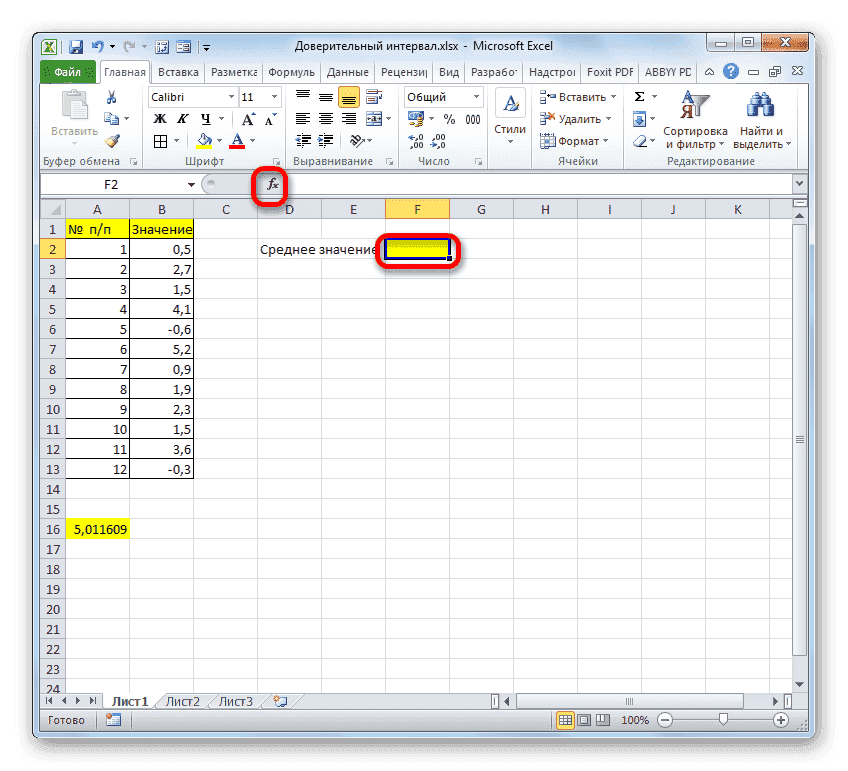Toggle underline with the Ч button
Image resolution: width=848 pixels, height=771 pixels.
point(205,119)
